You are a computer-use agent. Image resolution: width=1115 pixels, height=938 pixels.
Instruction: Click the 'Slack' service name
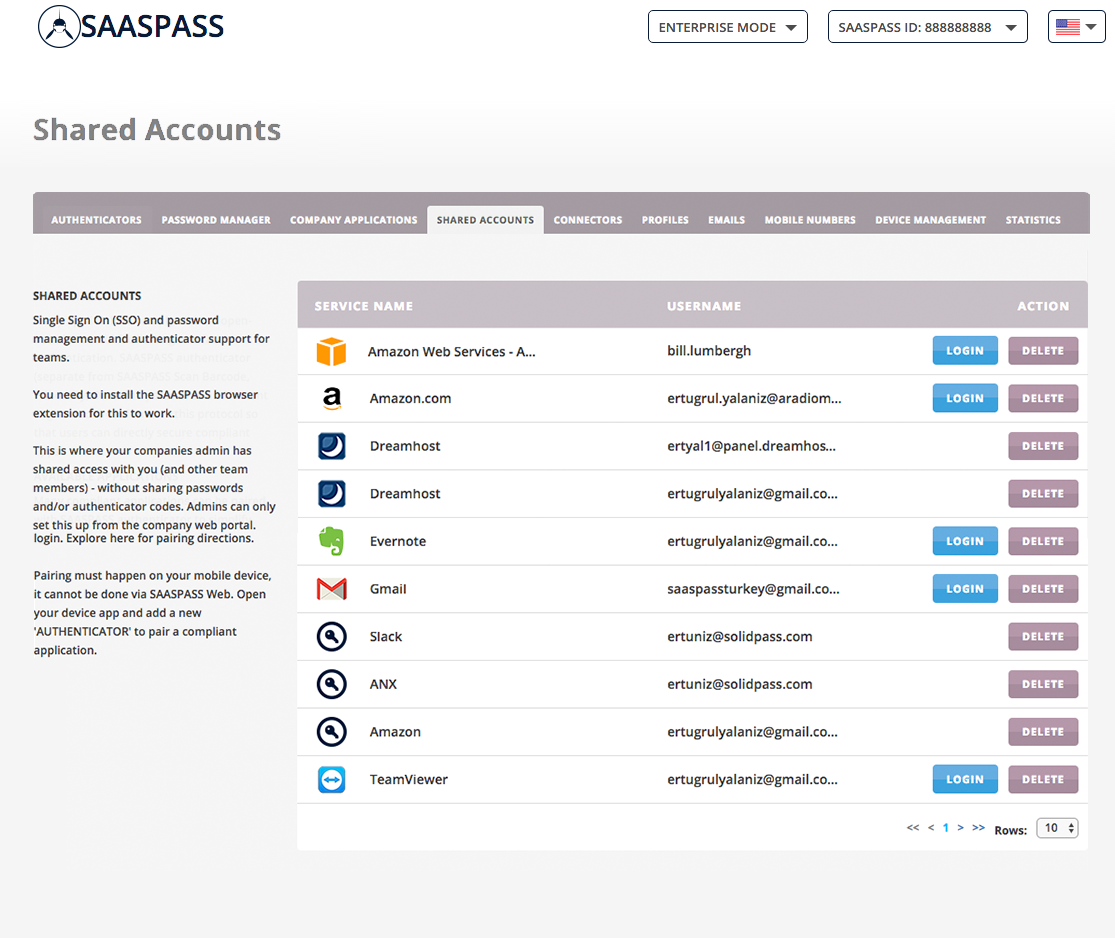click(385, 636)
